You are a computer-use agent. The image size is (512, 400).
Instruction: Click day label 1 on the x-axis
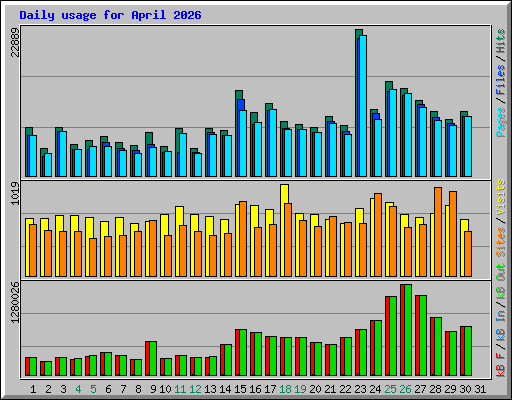pos(33,389)
